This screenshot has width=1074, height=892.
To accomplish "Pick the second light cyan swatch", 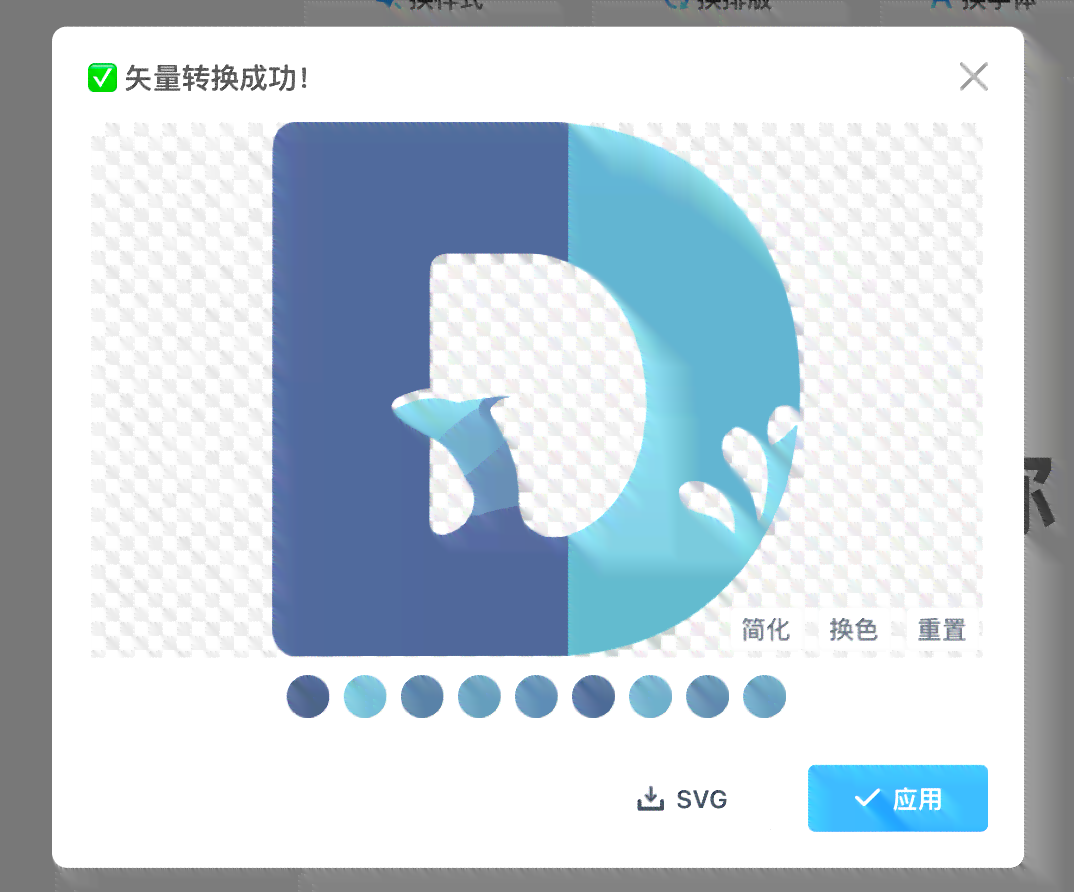I will click(365, 696).
